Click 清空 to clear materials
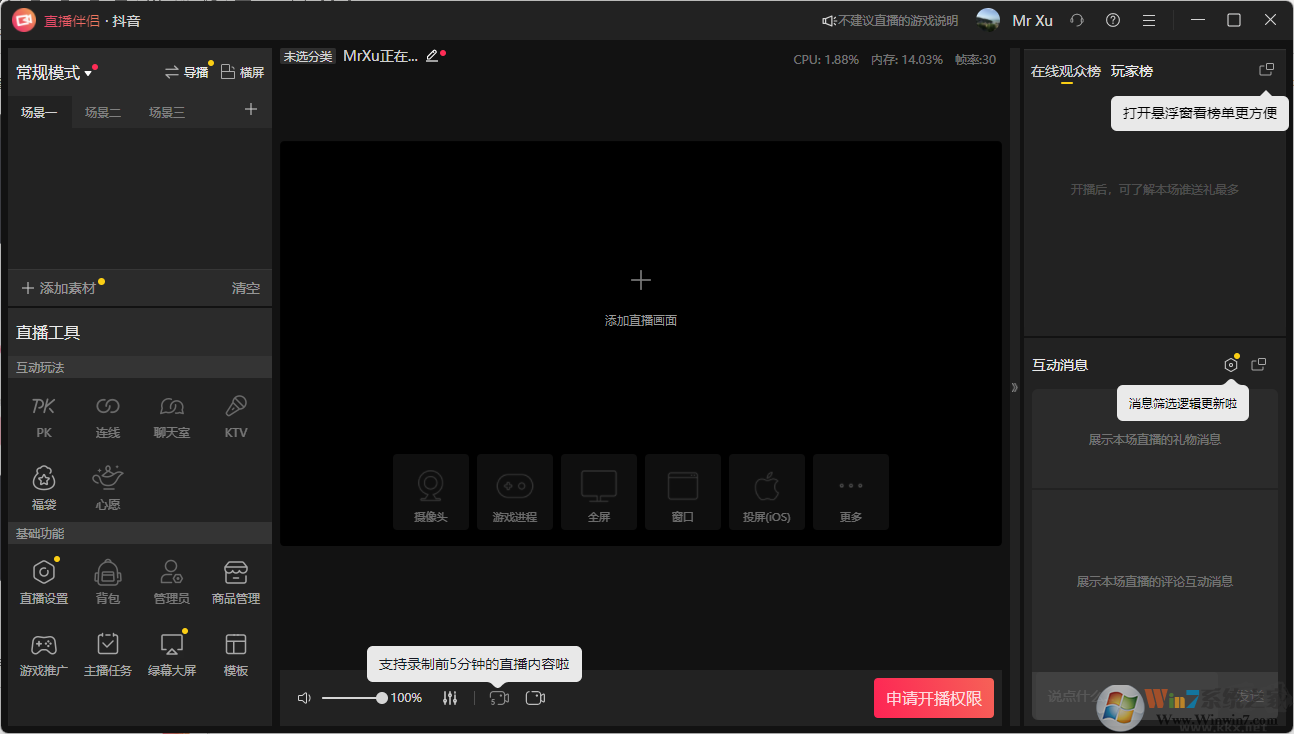This screenshot has height=734, width=1294. [x=246, y=288]
